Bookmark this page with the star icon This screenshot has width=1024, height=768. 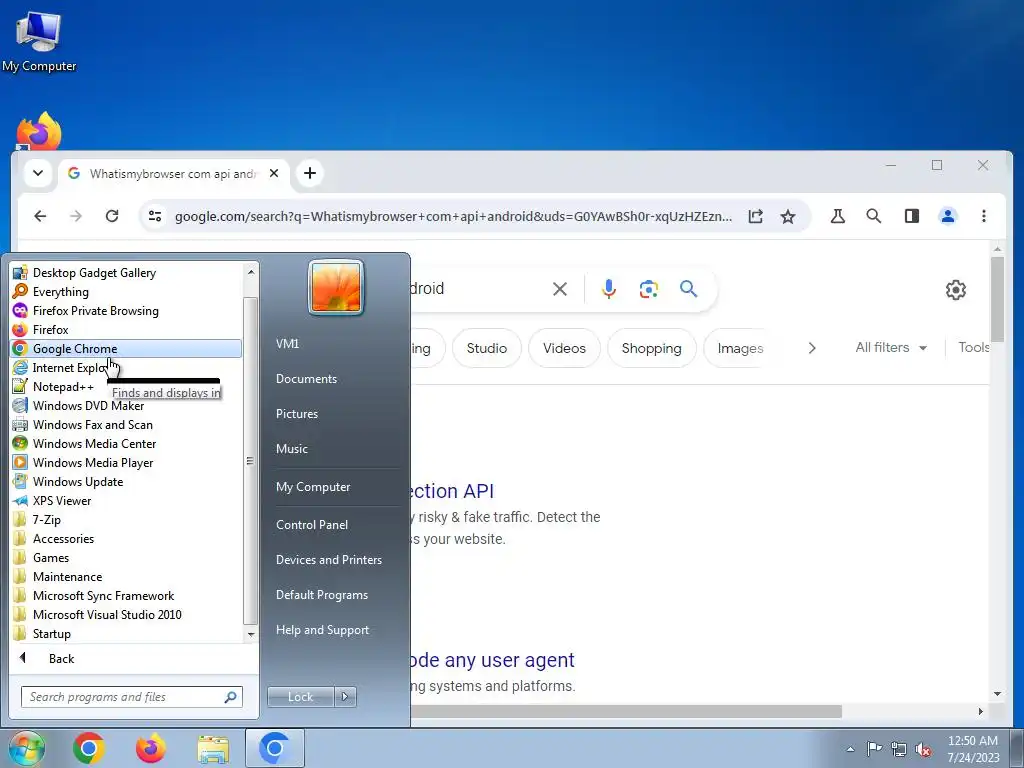(x=788, y=216)
